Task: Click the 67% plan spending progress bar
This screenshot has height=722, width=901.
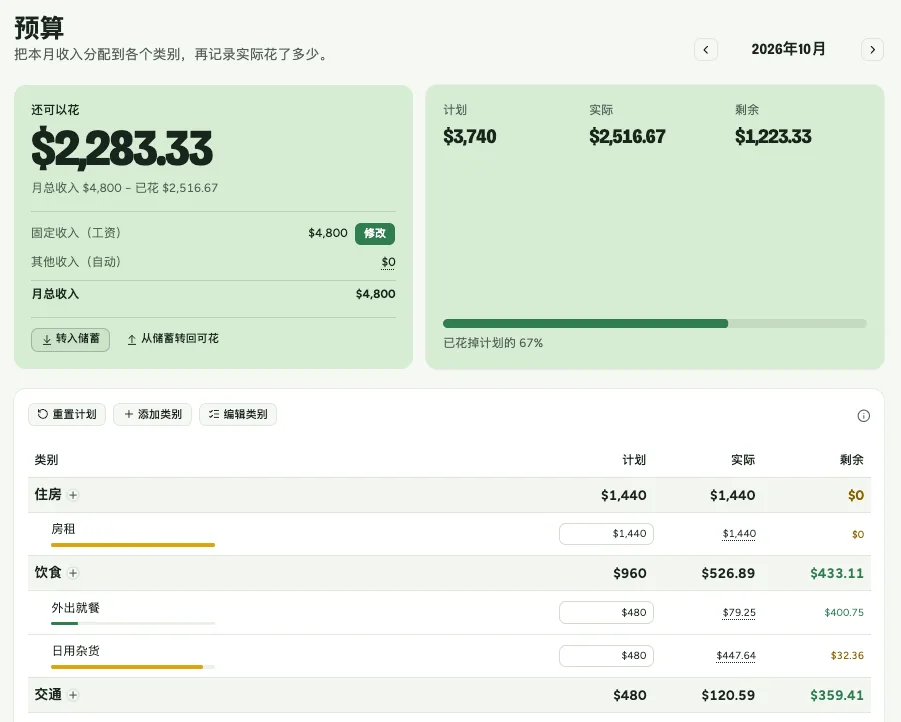Action: tap(654, 324)
